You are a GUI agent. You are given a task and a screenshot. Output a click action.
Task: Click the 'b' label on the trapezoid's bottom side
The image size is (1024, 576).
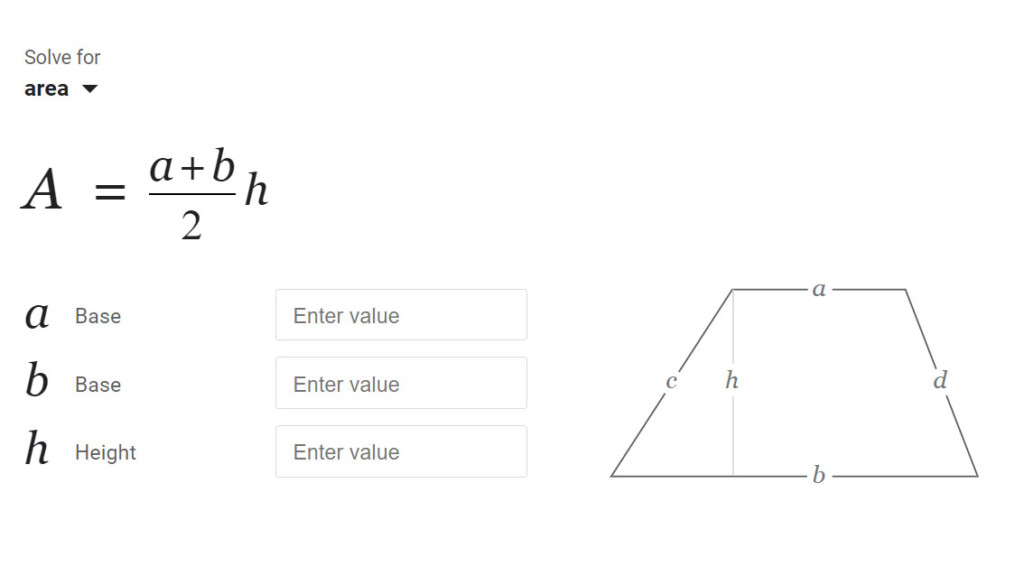click(x=817, y=472)
